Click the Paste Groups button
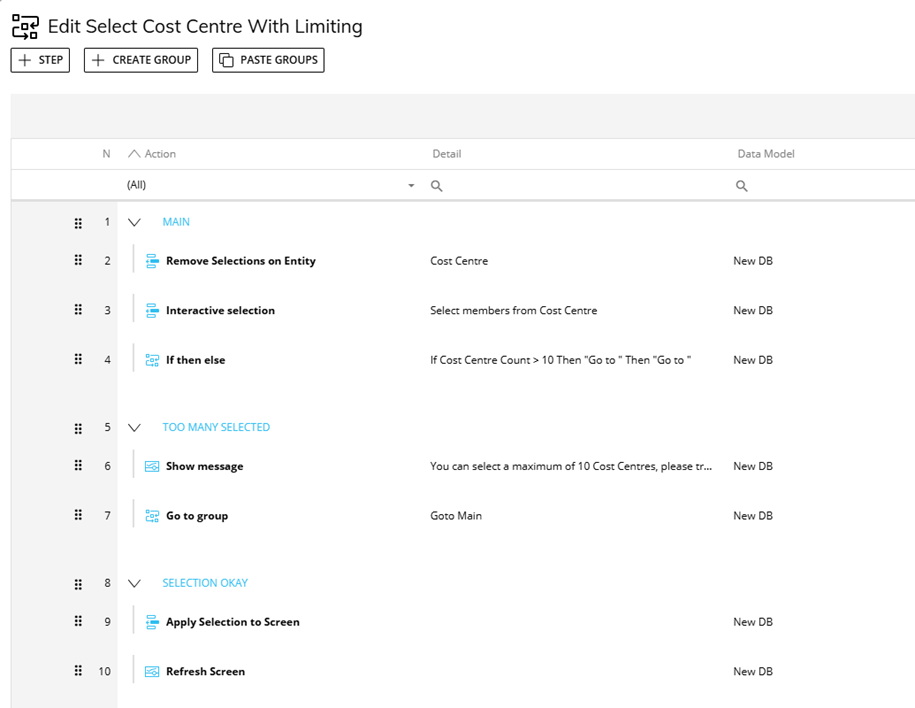The image size is (915, 708). click(268, 60)
